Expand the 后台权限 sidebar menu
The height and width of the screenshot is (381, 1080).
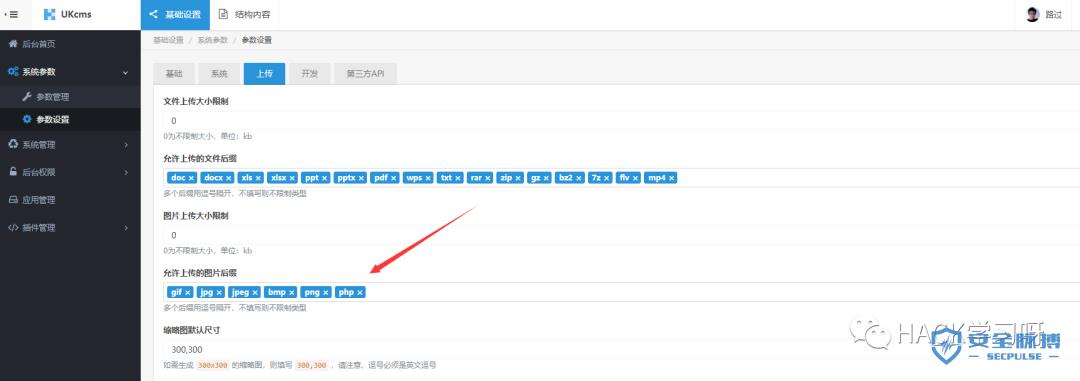point(126,172)
